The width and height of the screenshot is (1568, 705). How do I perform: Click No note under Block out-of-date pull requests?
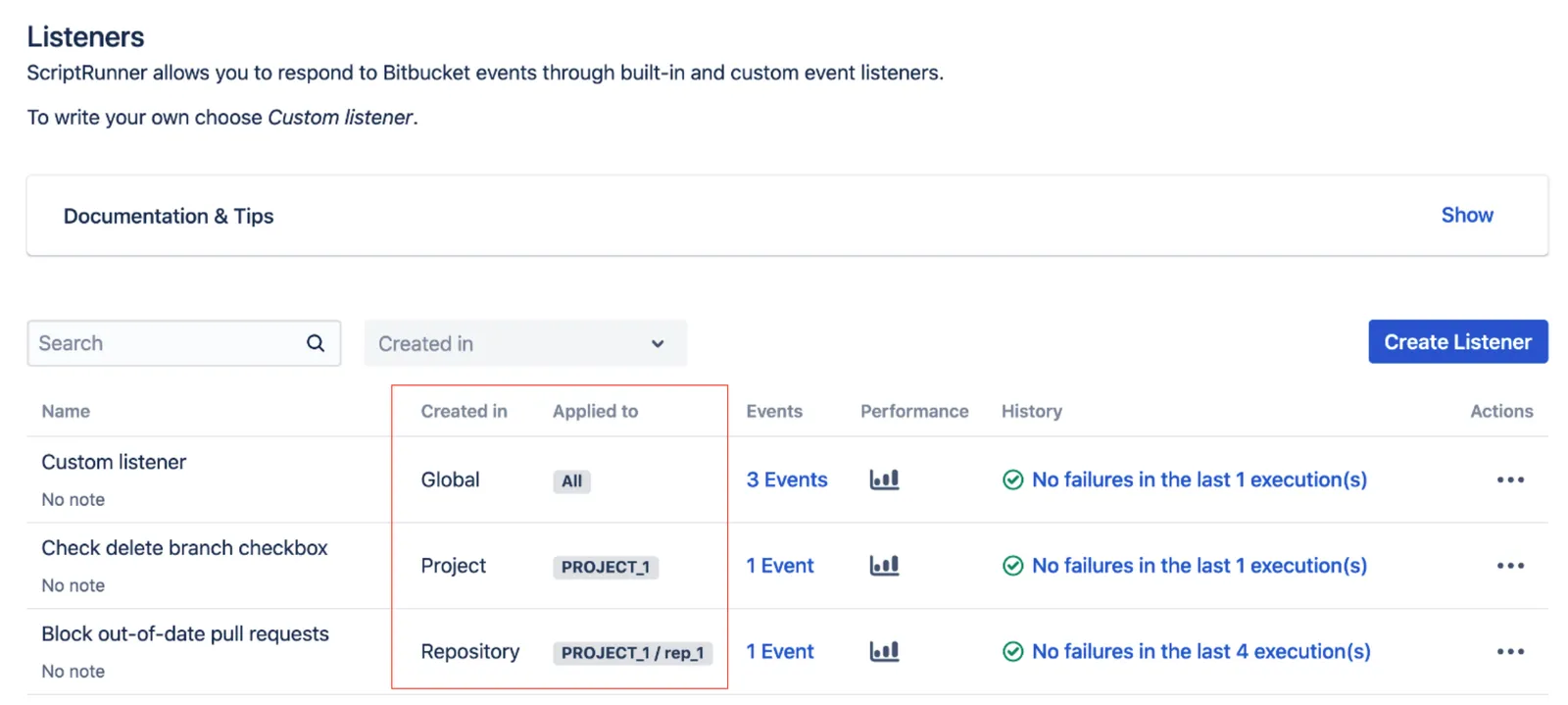tap(73, 672)
